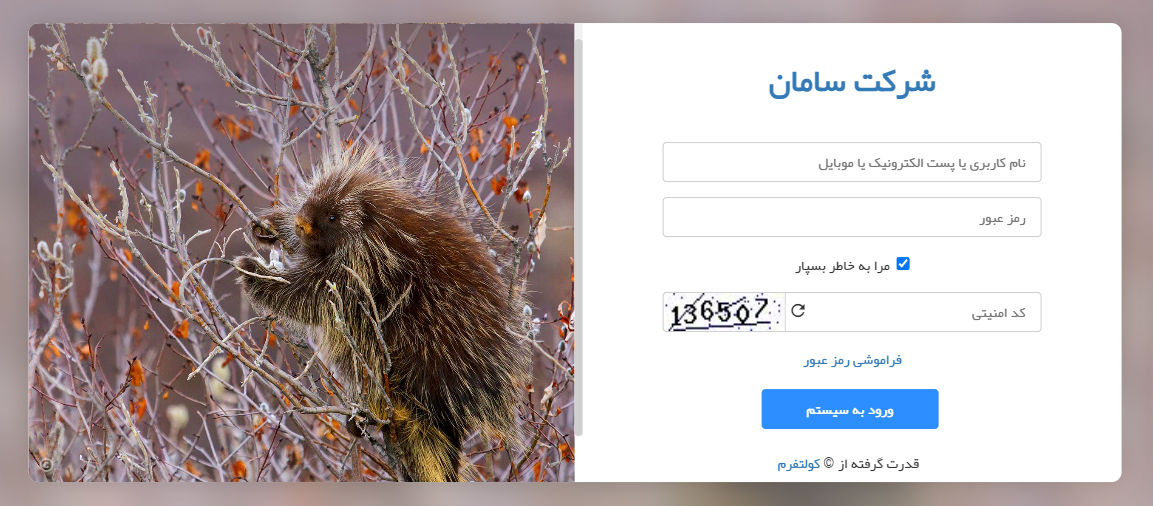Click the porcupine photo

301,252
